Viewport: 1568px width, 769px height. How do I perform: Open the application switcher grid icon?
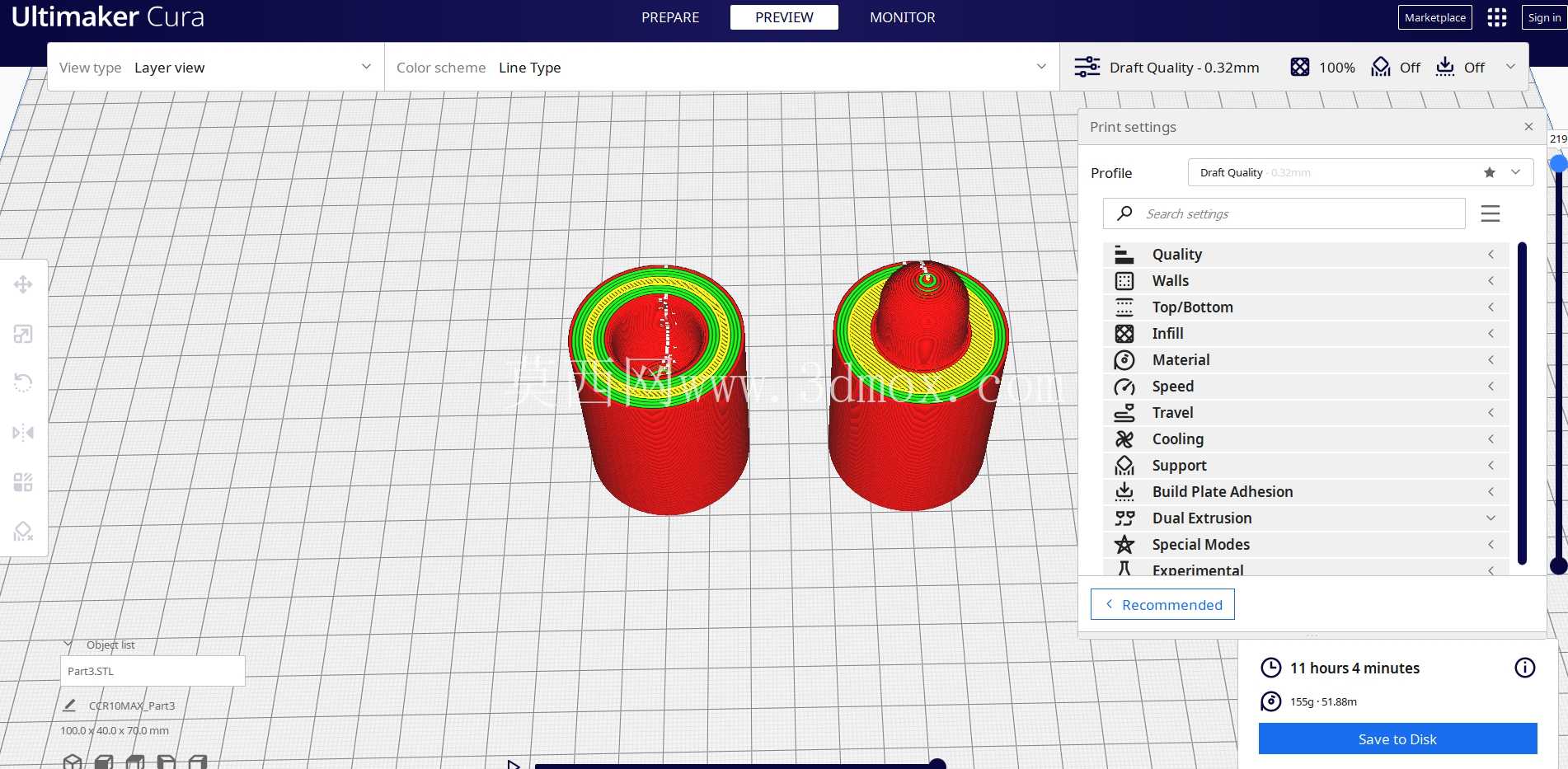pos(1497,17)
